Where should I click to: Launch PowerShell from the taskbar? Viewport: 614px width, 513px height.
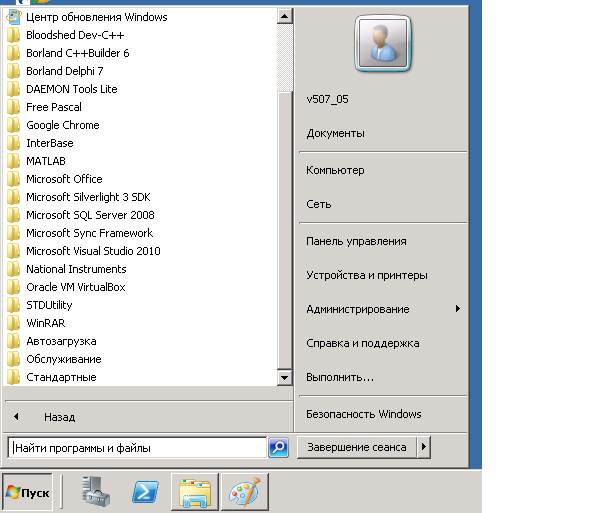point(145,492)
